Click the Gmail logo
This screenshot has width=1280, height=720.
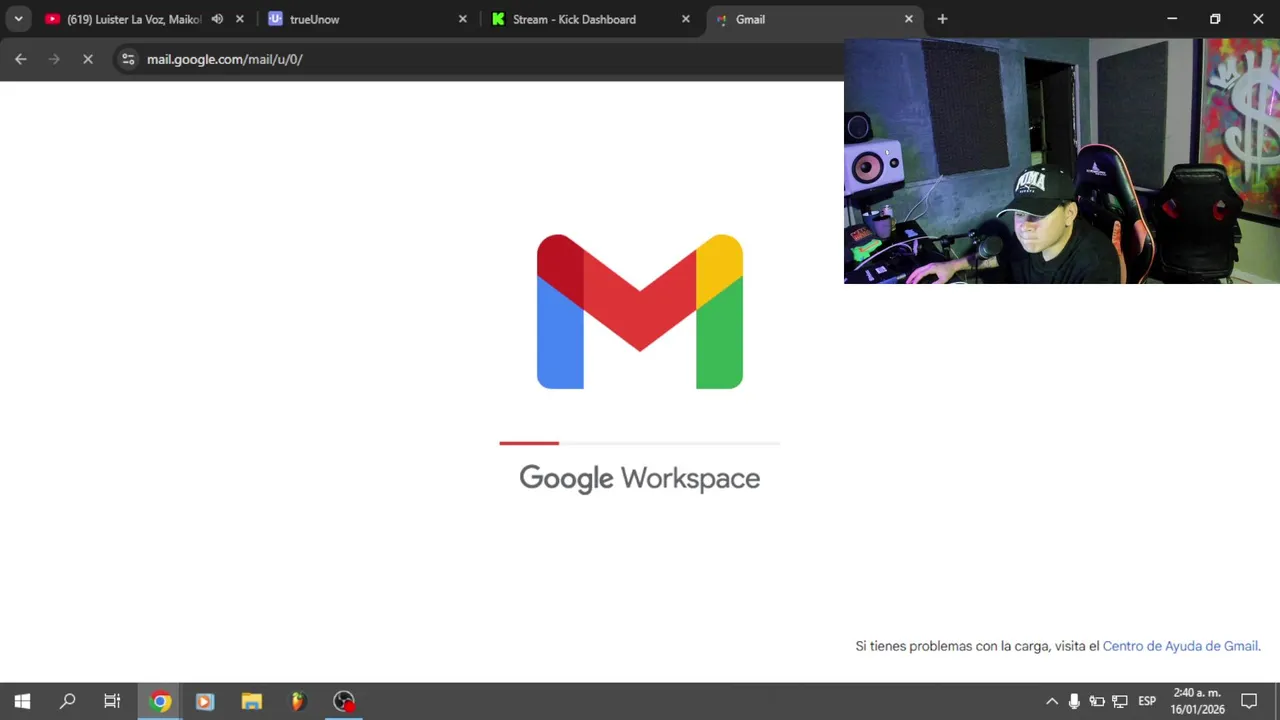click(640, 311)
